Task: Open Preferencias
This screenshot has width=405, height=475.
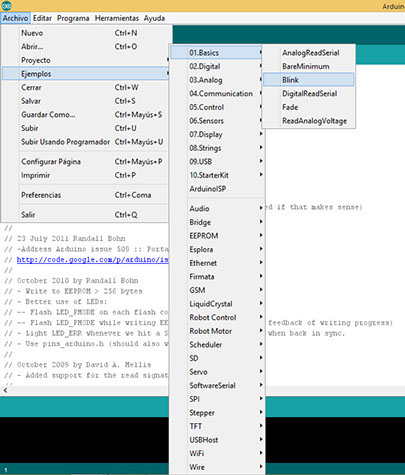Action: pyautogui.click(x=86, y=195)
